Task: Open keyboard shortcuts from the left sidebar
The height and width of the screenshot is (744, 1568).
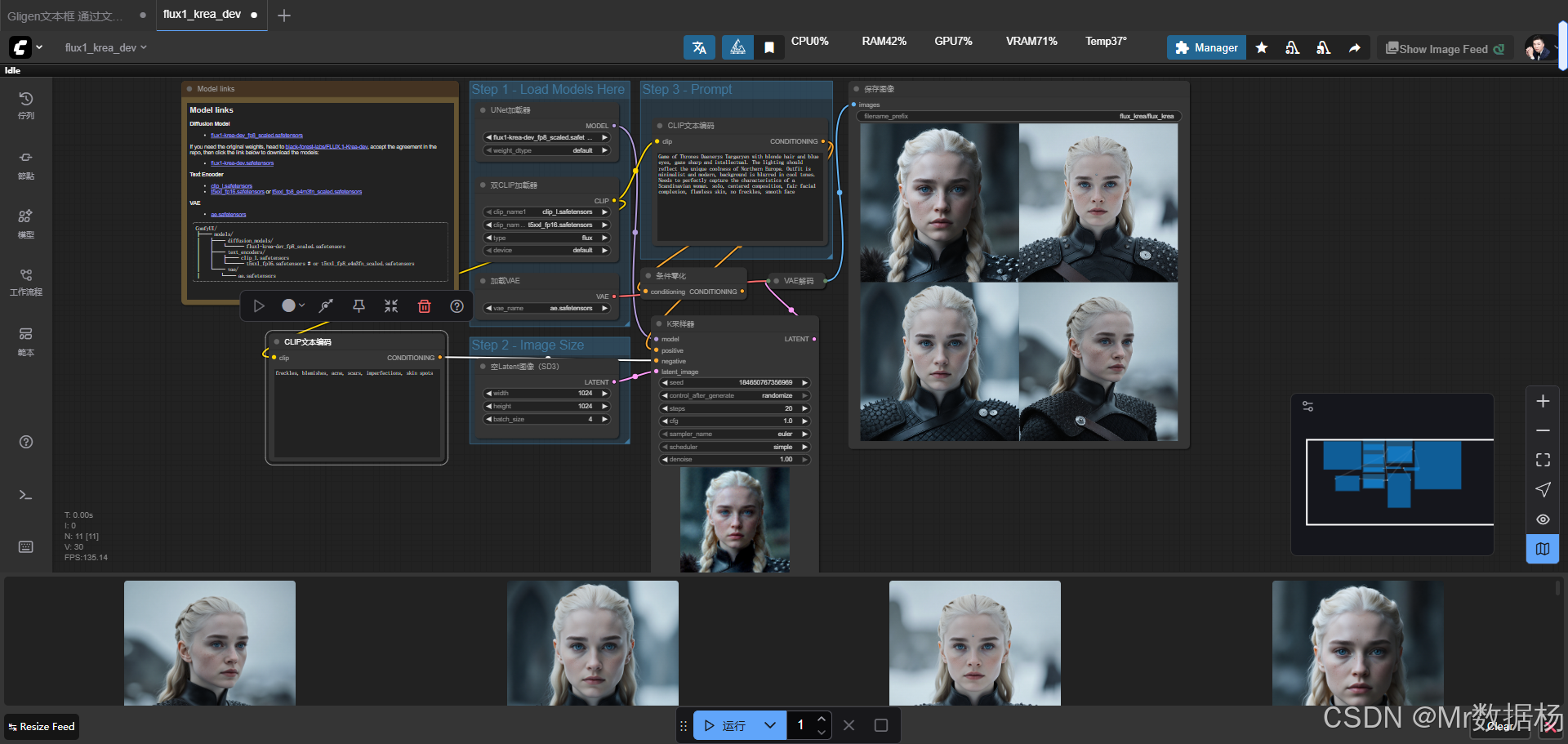Action: coord(26,546)
